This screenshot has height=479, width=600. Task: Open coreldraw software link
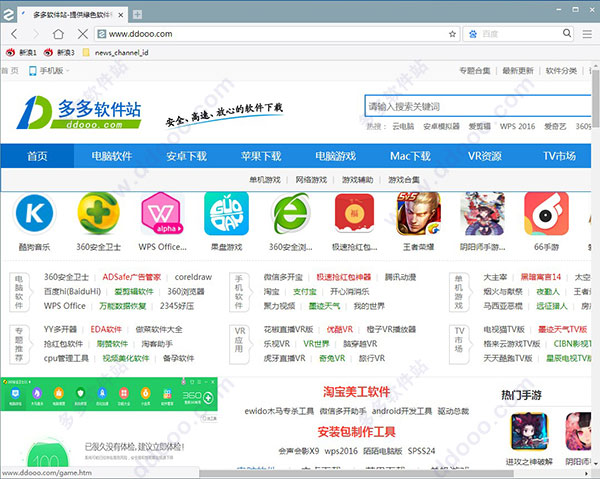(193, 277)
